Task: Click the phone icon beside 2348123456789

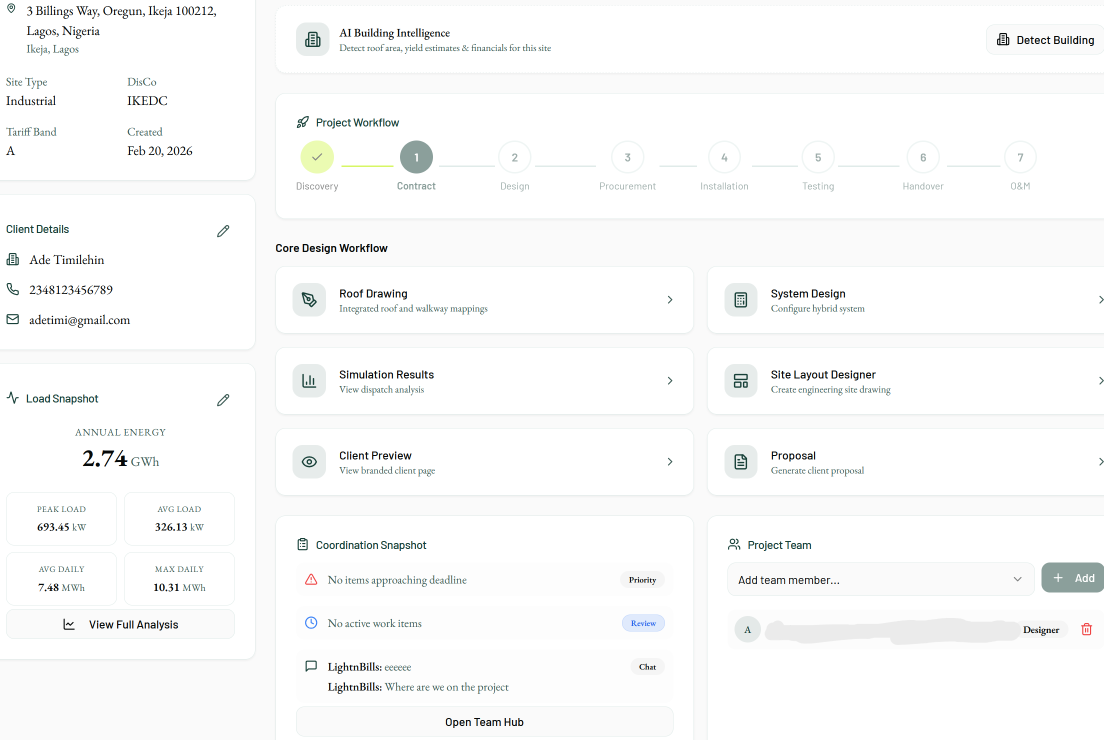Action: 13,289
